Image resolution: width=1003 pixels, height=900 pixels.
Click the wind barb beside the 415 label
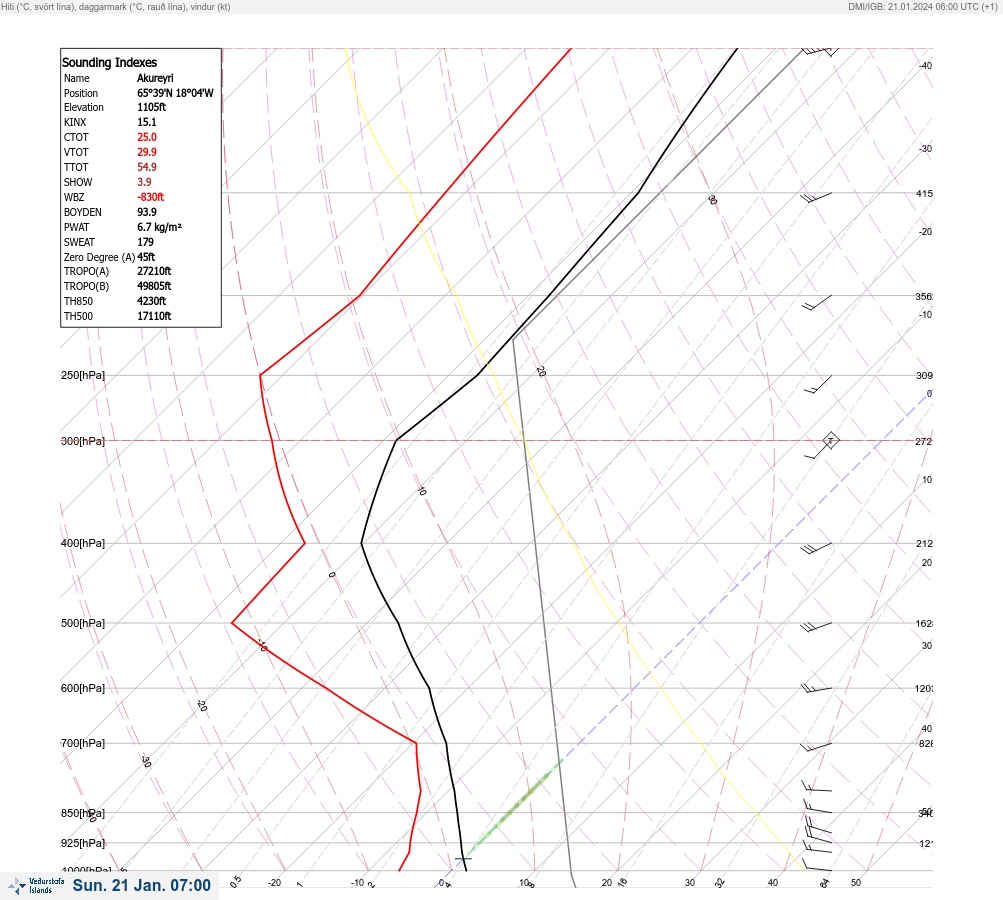pyautogui.click(x=816, y=197)
